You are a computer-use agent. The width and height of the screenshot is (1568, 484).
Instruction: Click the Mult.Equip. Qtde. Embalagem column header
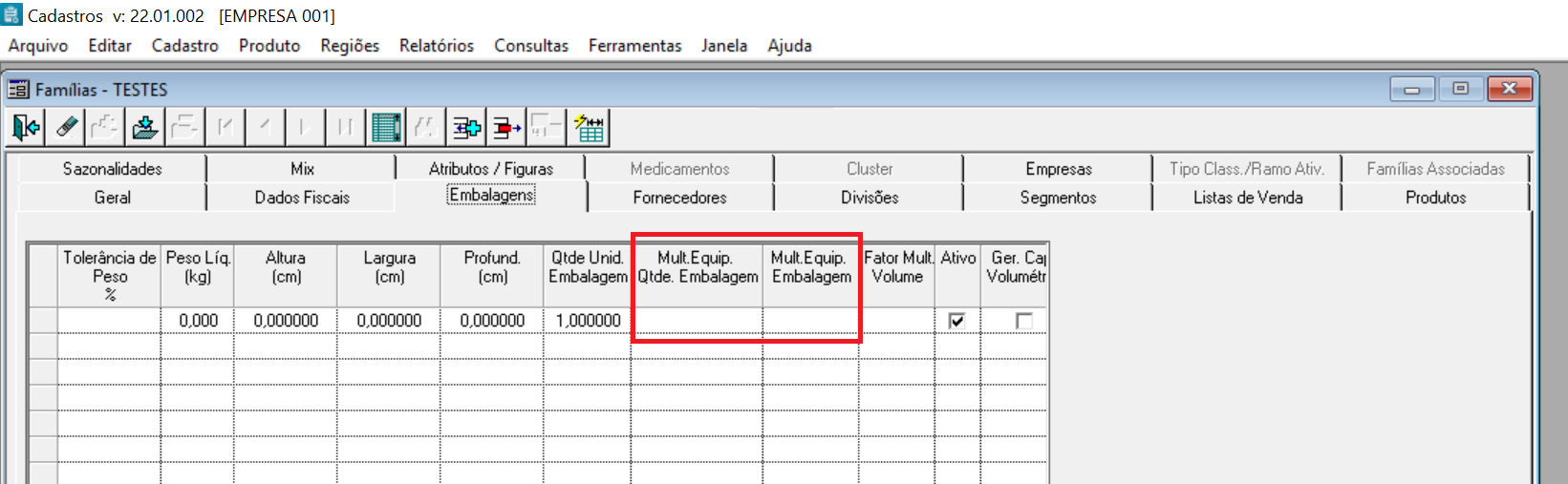point(698,276)
